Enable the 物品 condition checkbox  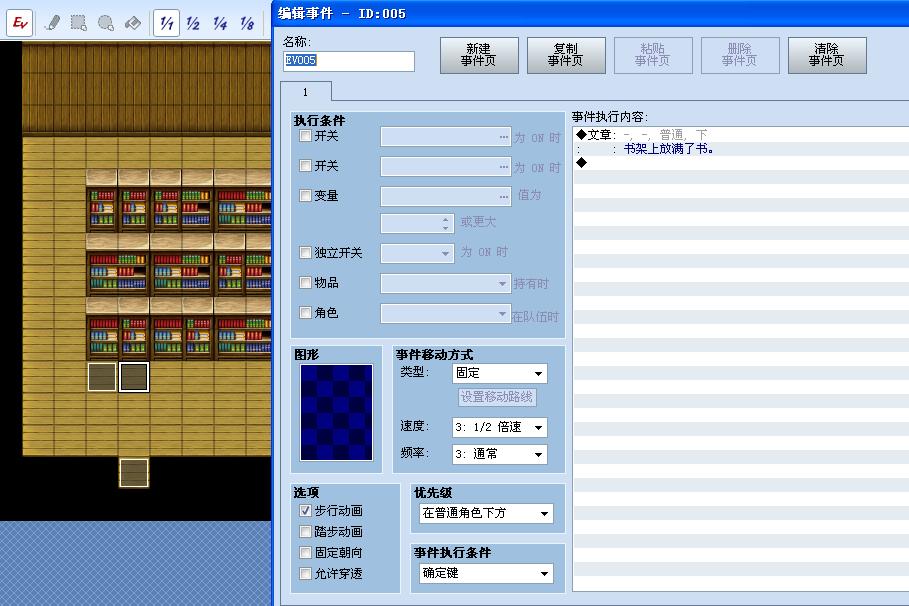click(x=306, y=282)
